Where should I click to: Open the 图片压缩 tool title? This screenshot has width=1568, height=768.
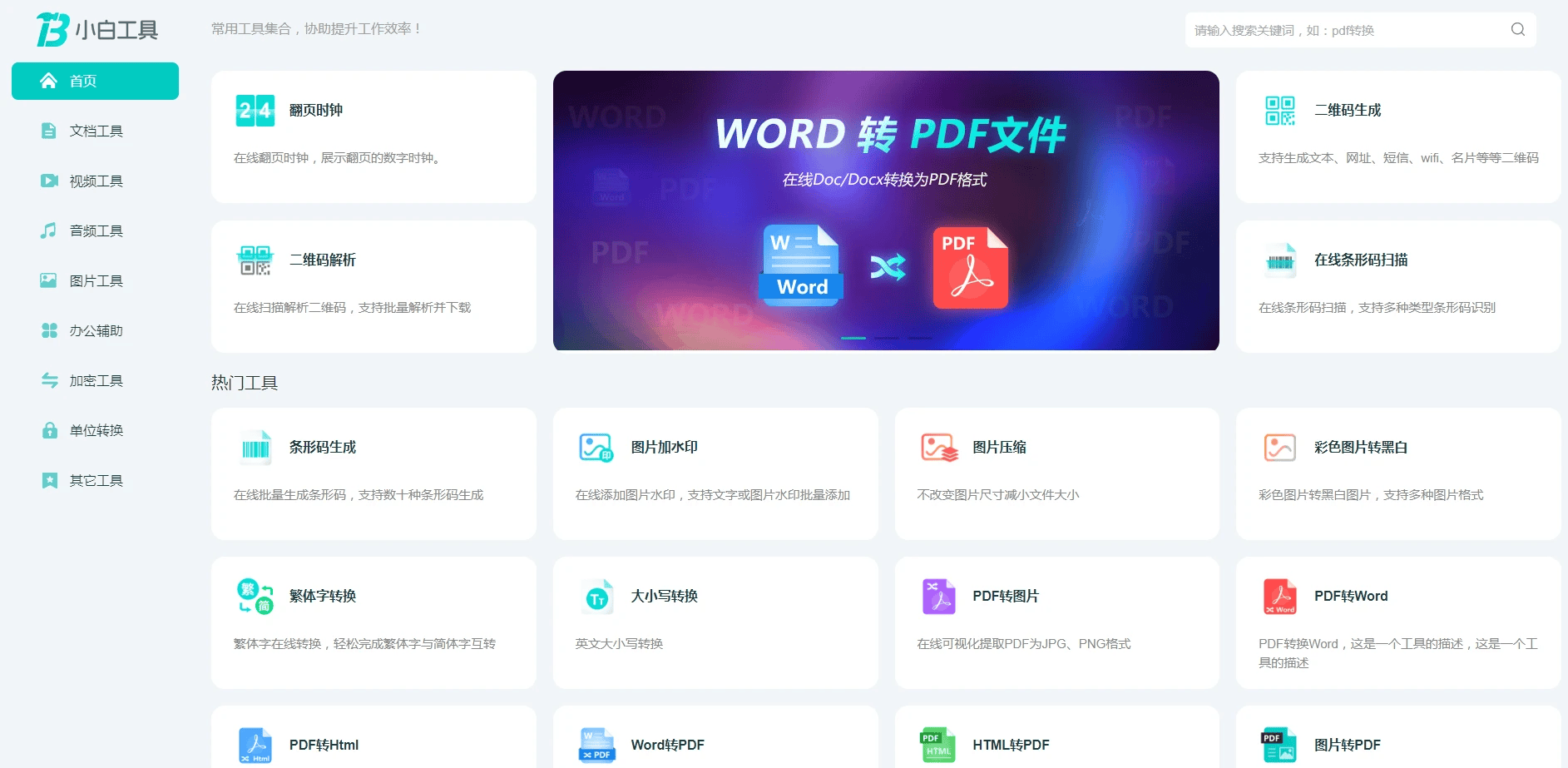[x=999, y=447]
